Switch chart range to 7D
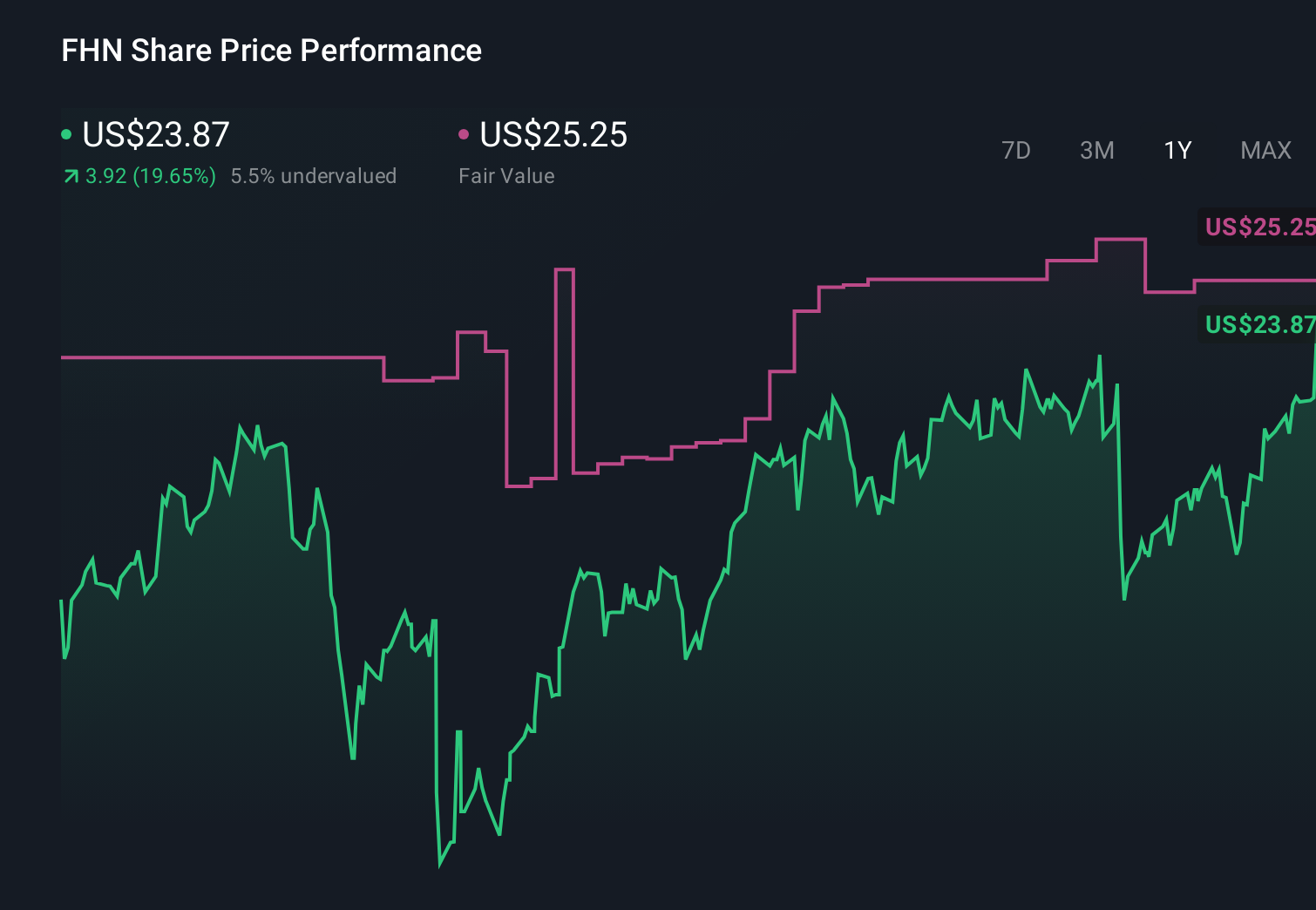The image size is (1316, 910). (x=1015, y=151)
